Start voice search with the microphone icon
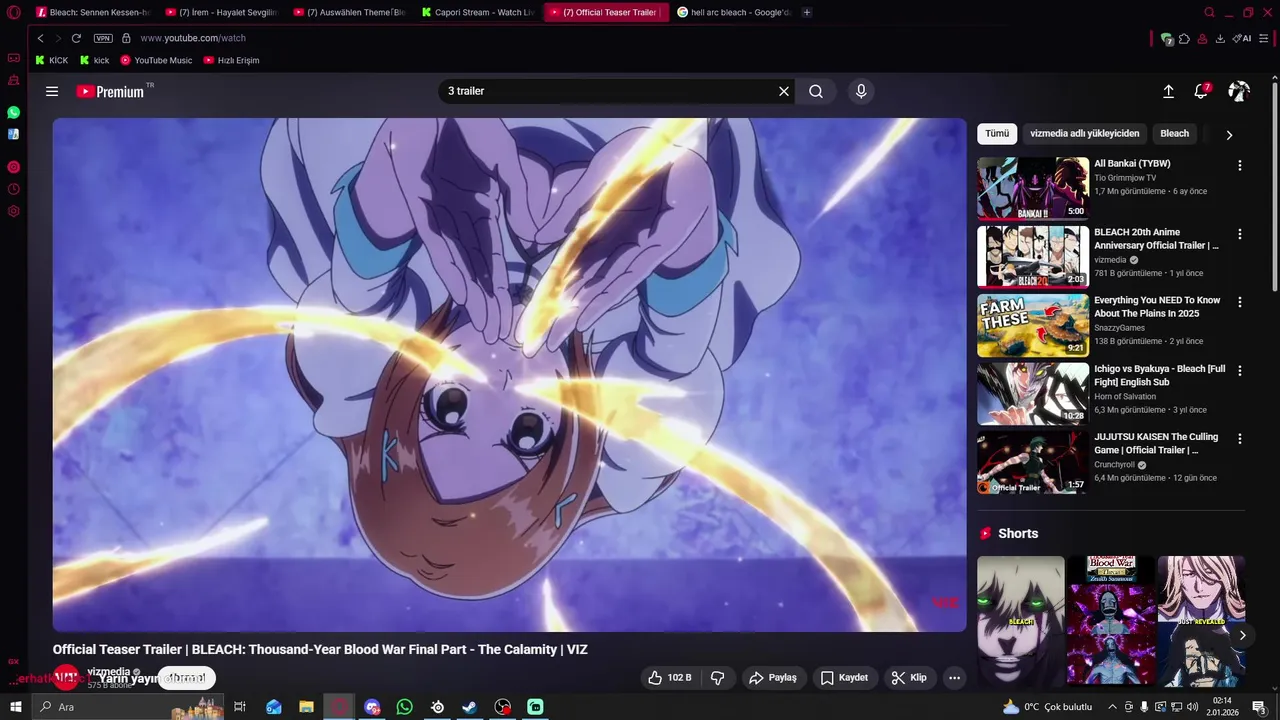The height and width of the screenshot is (720, 1280). click(861, 91)
